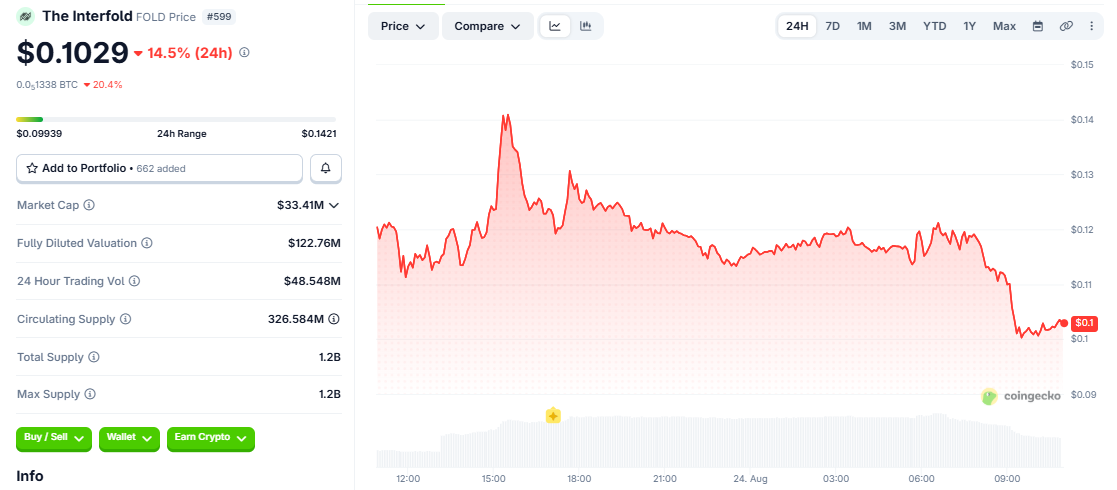This screenshot has width=1117, height=490.
Task: Open the chart more options menu
Action: 1091,26
